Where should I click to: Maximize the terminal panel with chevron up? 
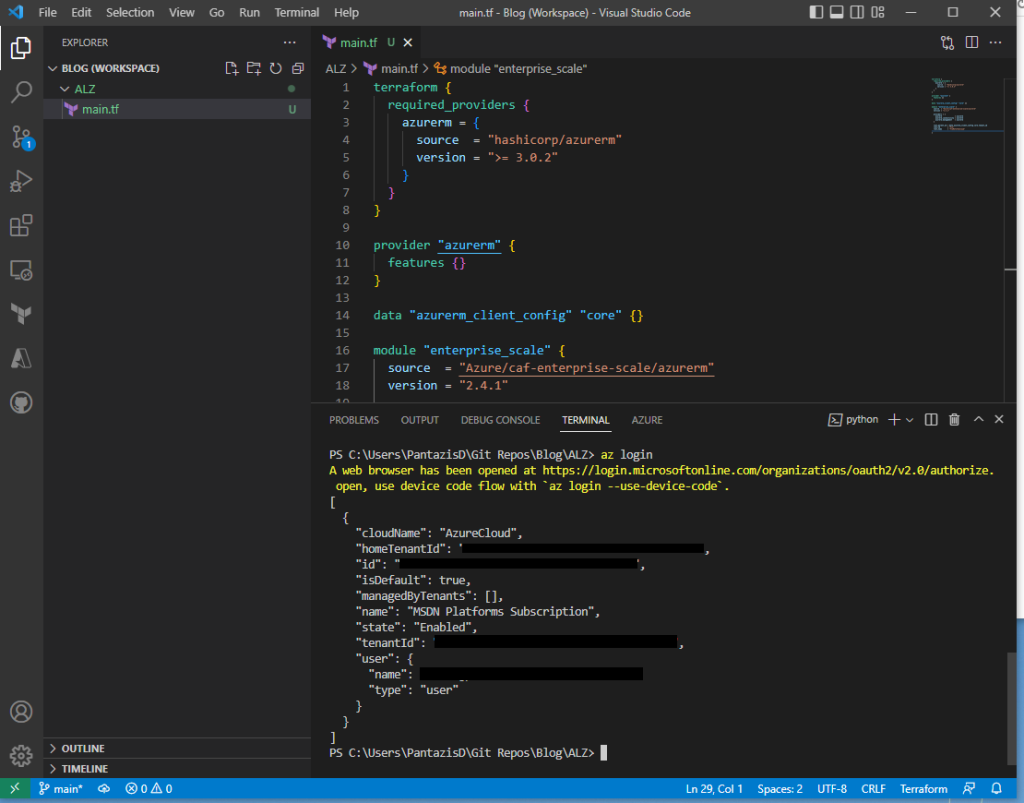[x=979, y=420]
